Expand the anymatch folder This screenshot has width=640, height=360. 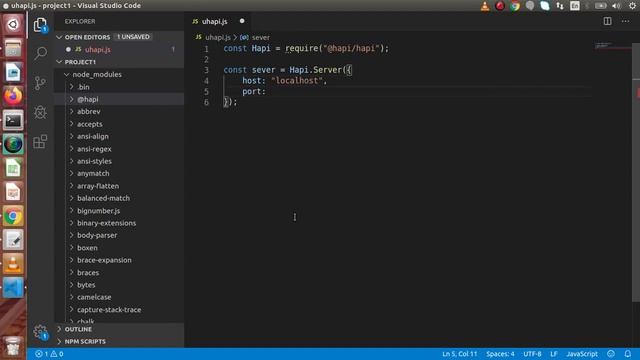tap(72, 173)
